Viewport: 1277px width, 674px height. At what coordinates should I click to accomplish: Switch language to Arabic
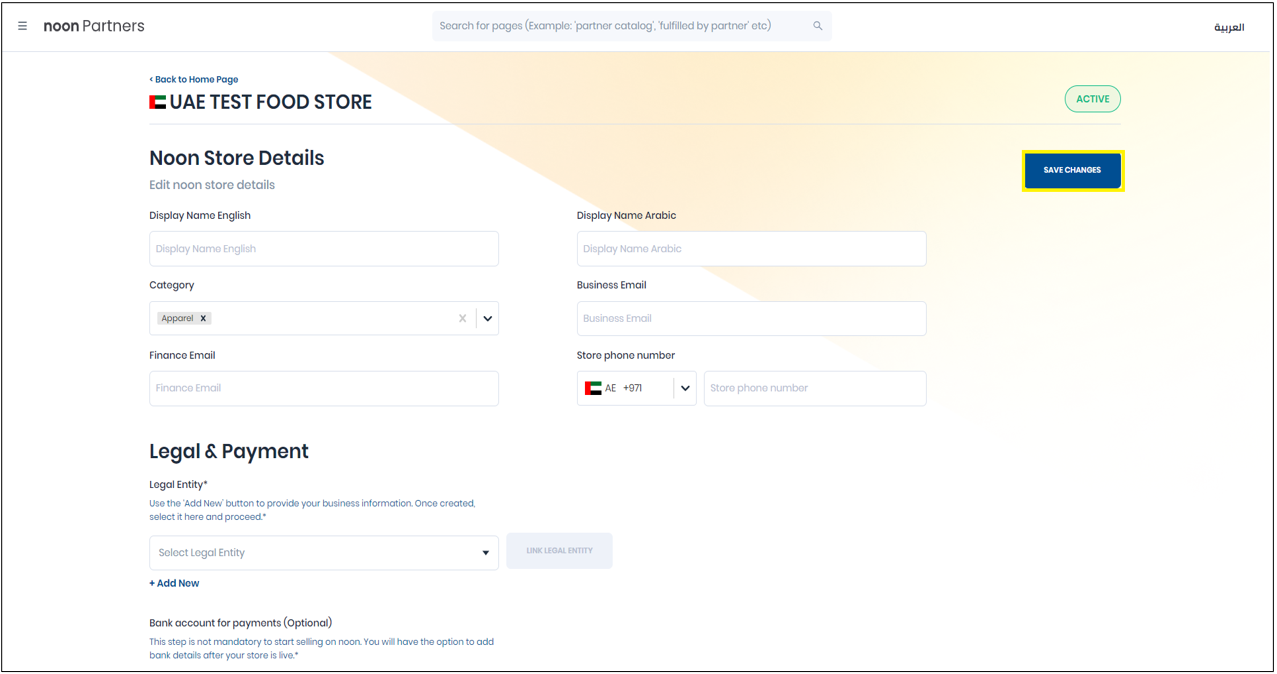(x=1229, y=27)
